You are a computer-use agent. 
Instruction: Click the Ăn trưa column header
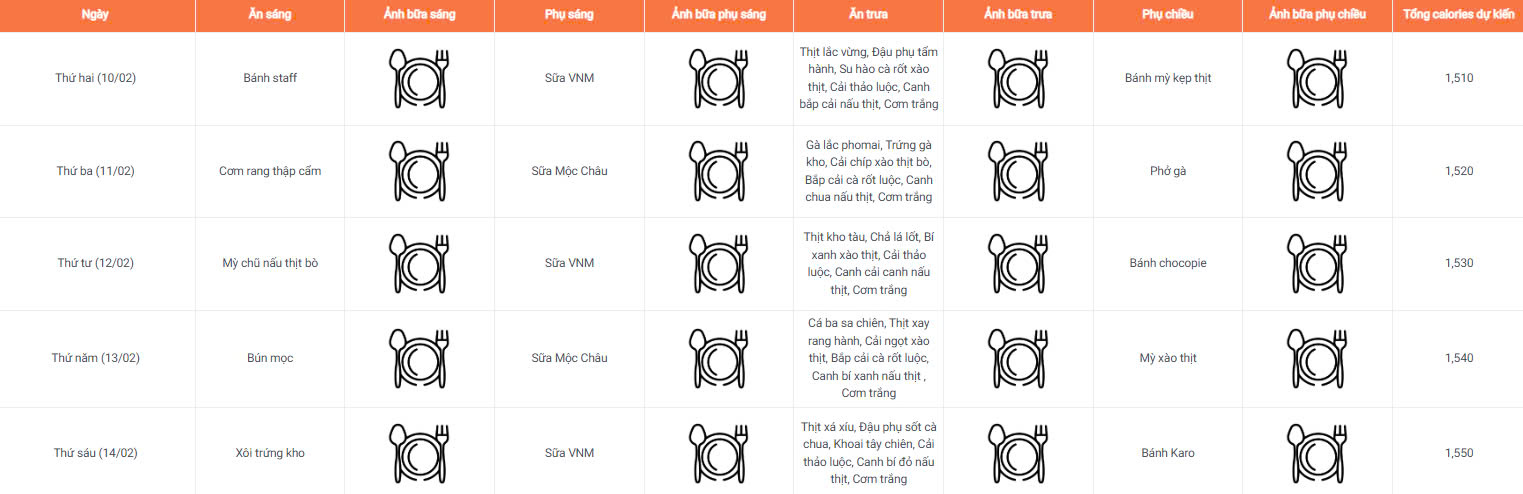coord(868,15)
